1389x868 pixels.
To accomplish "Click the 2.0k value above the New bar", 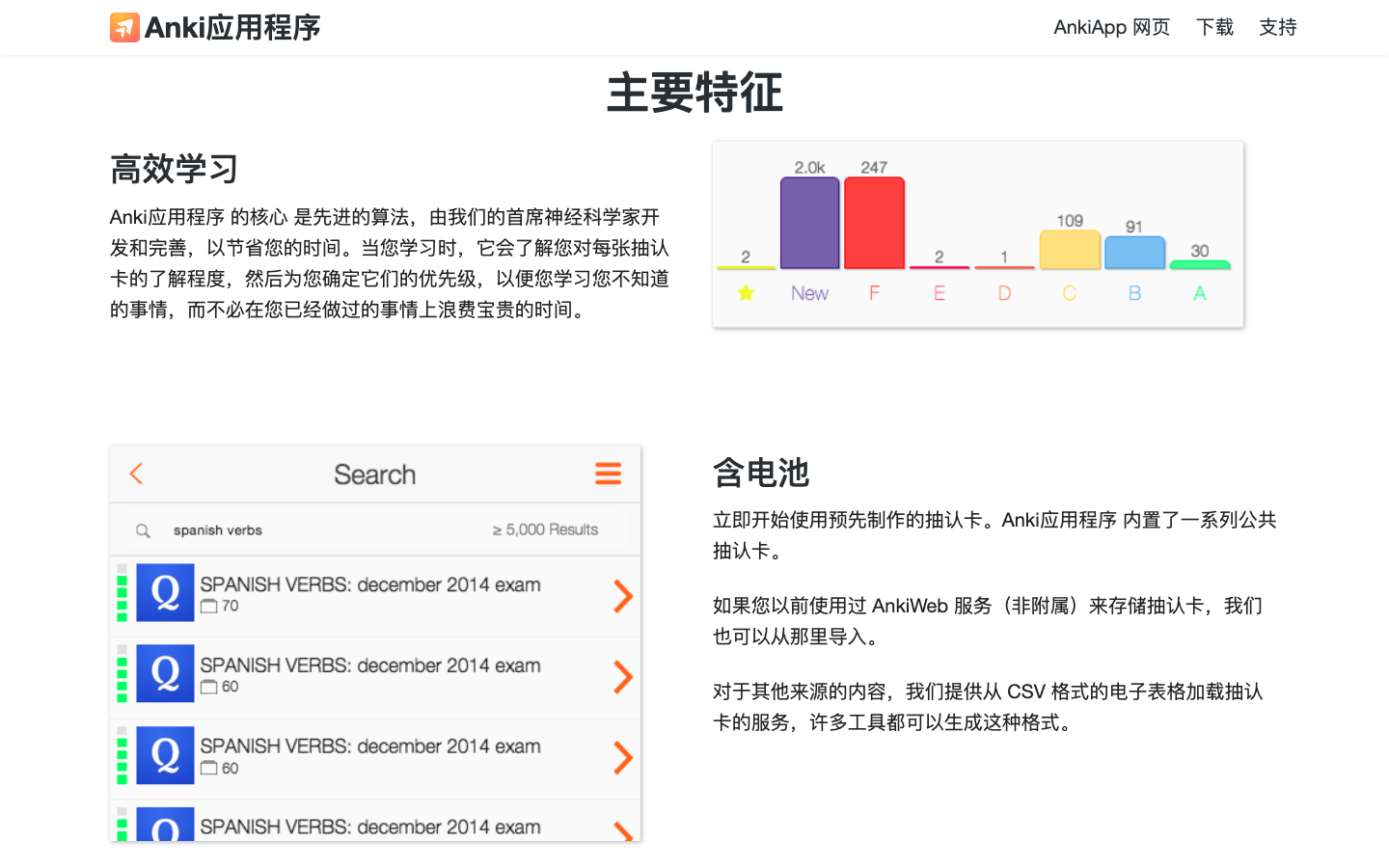I will 809,167.
